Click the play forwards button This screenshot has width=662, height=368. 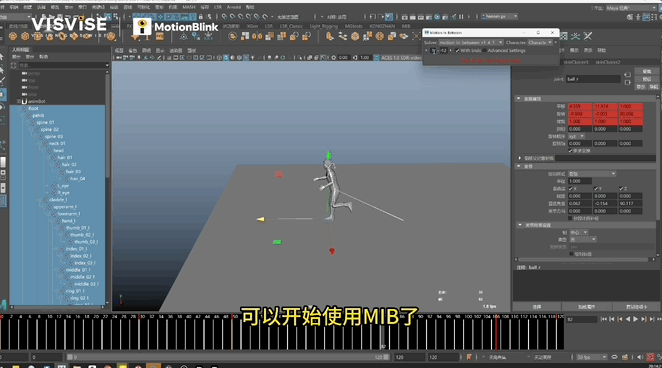(635, 319)
